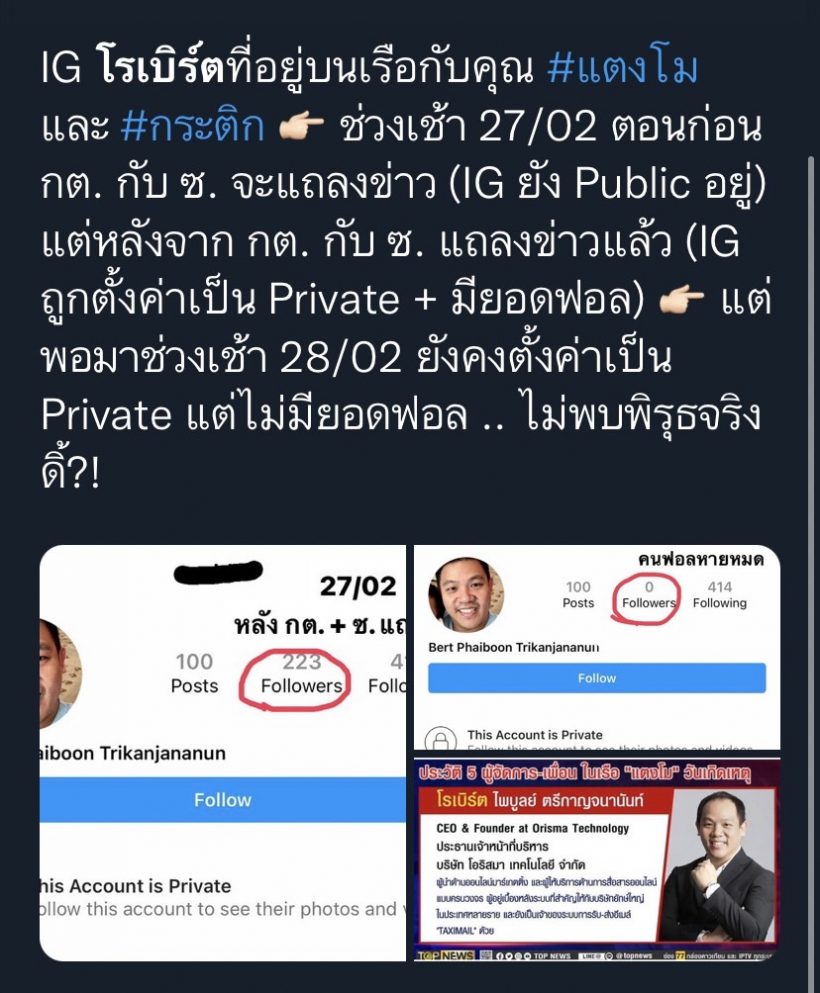Click the first pointing hand emoji
820x993 pixels.
[x=301, y=127]
